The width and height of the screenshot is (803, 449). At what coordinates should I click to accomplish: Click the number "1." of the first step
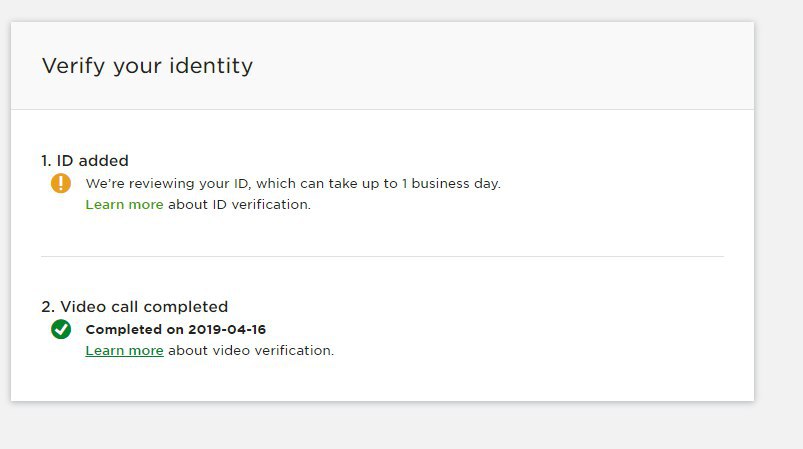coord(46,160)
